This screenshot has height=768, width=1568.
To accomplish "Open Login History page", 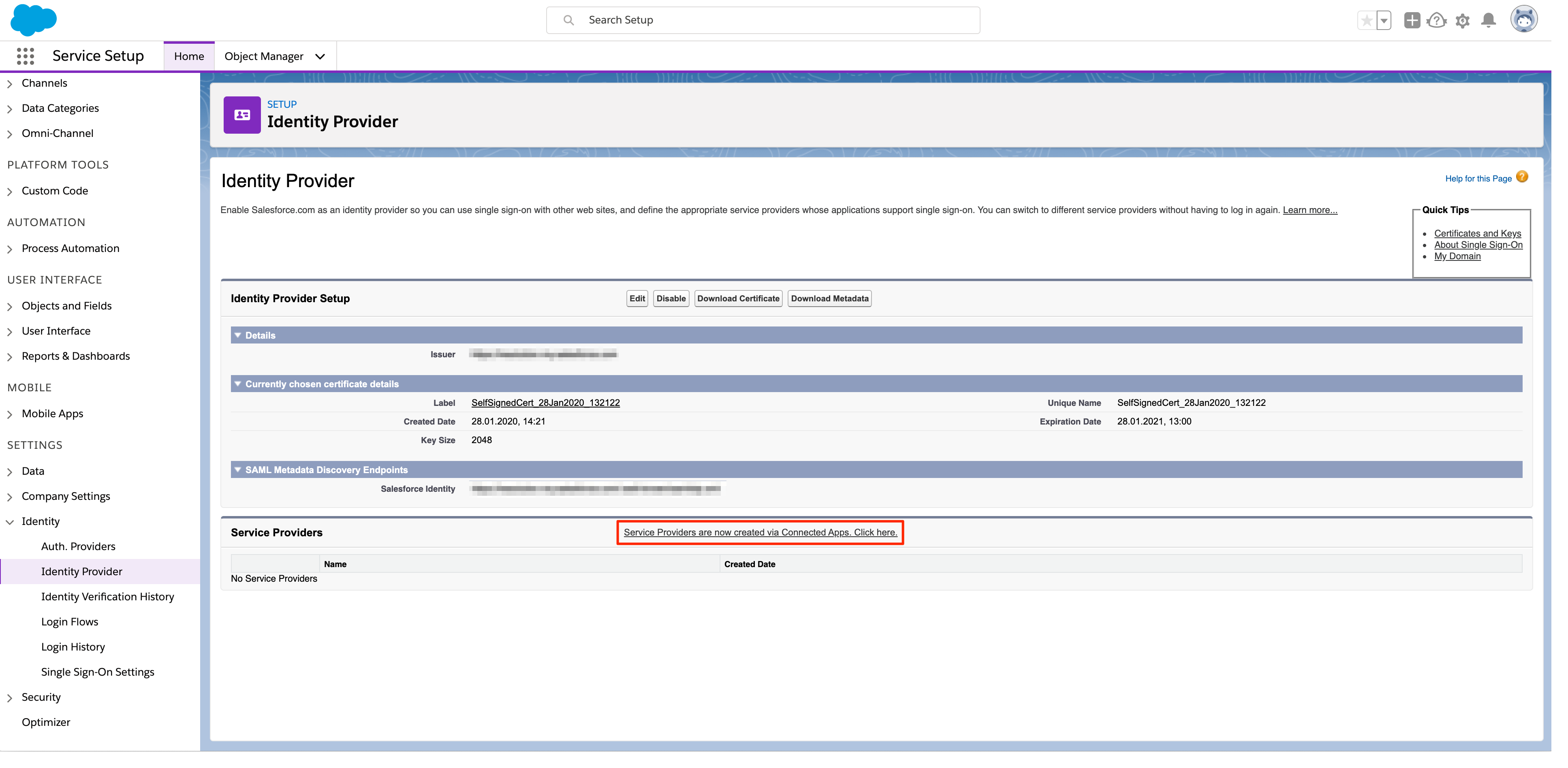I will tap(73, 647).
